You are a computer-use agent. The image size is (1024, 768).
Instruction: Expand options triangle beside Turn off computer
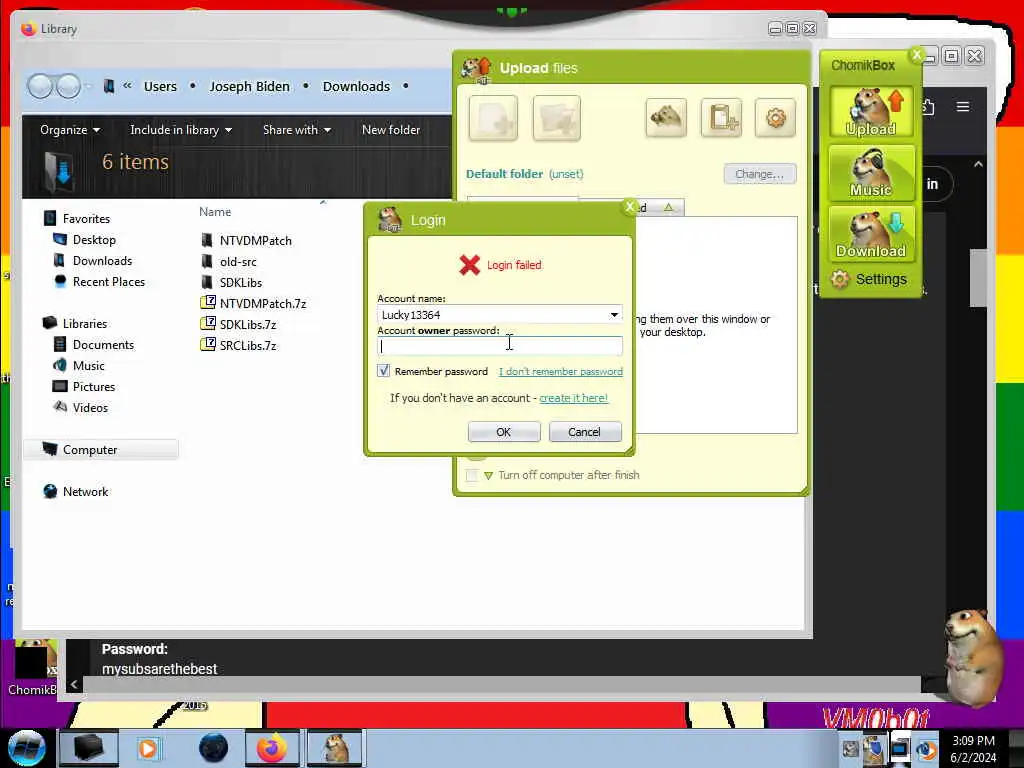(x=488, y=475)
